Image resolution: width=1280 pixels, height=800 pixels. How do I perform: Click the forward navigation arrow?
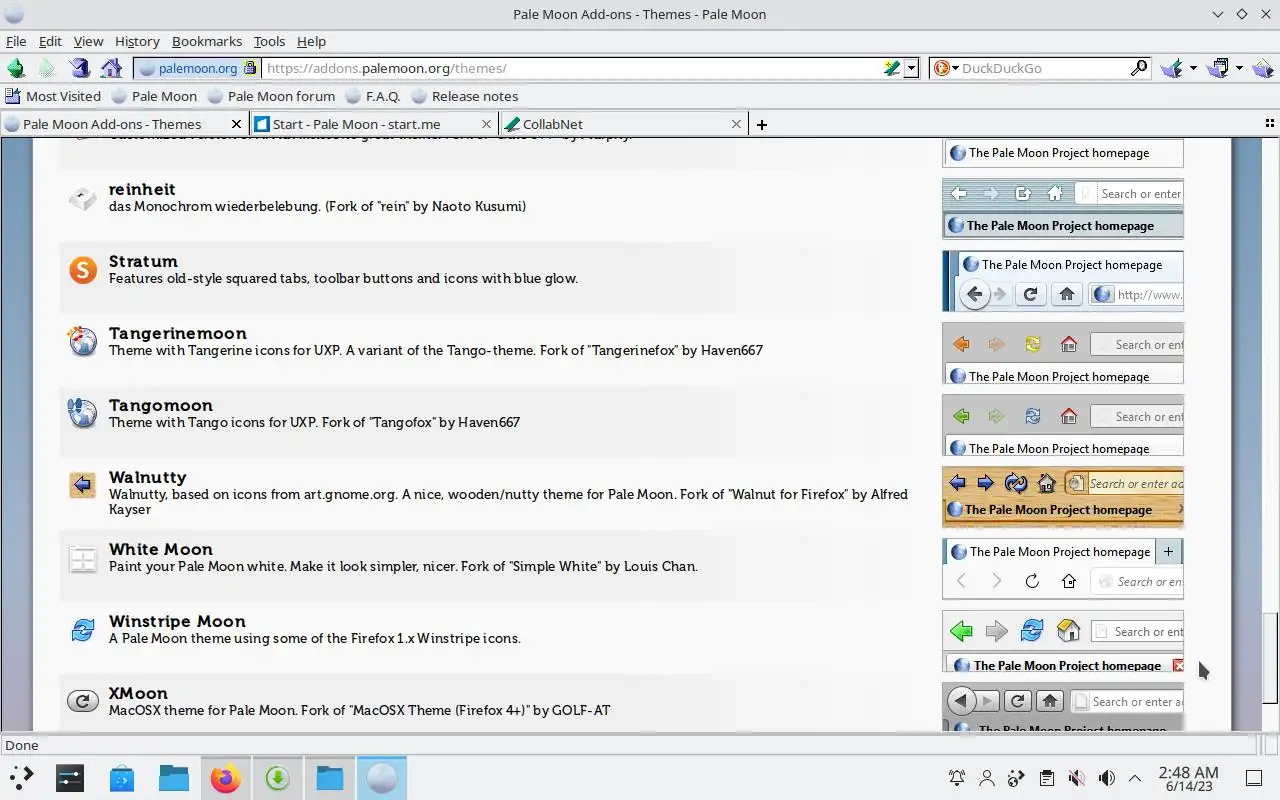point(47,68)
